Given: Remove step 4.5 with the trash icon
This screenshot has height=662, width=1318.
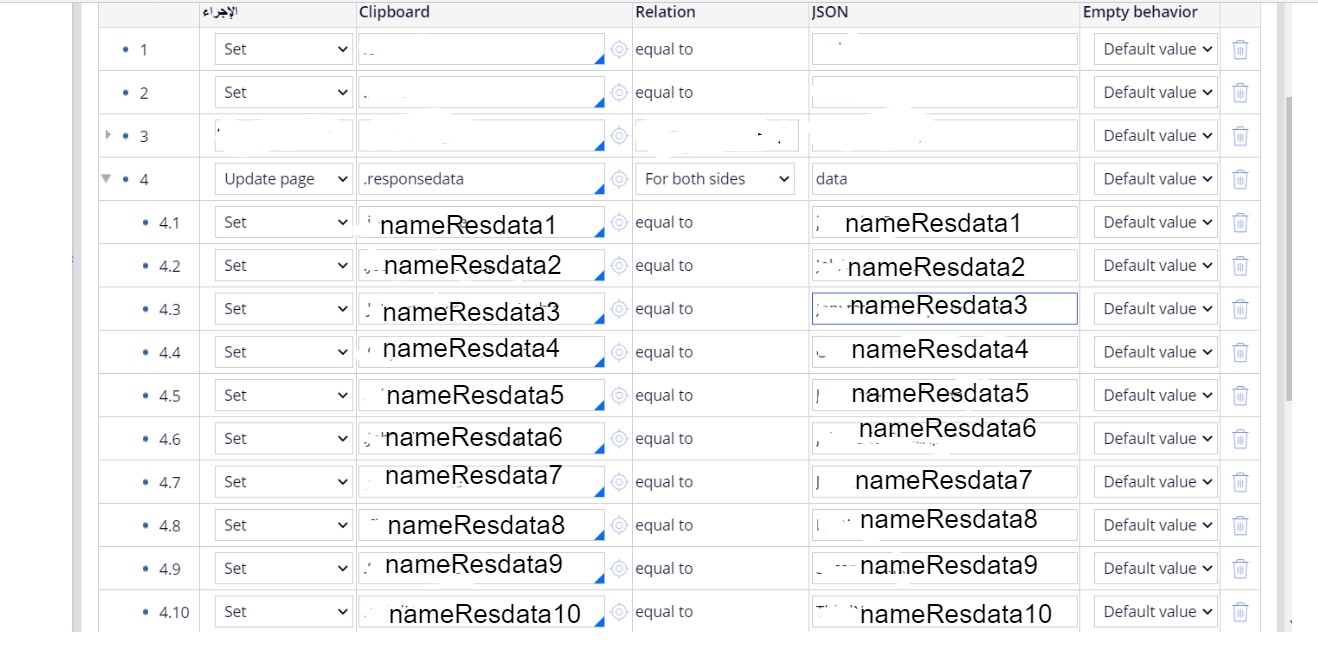Looking at the screenshot, I should click(x=1240, y=394).
